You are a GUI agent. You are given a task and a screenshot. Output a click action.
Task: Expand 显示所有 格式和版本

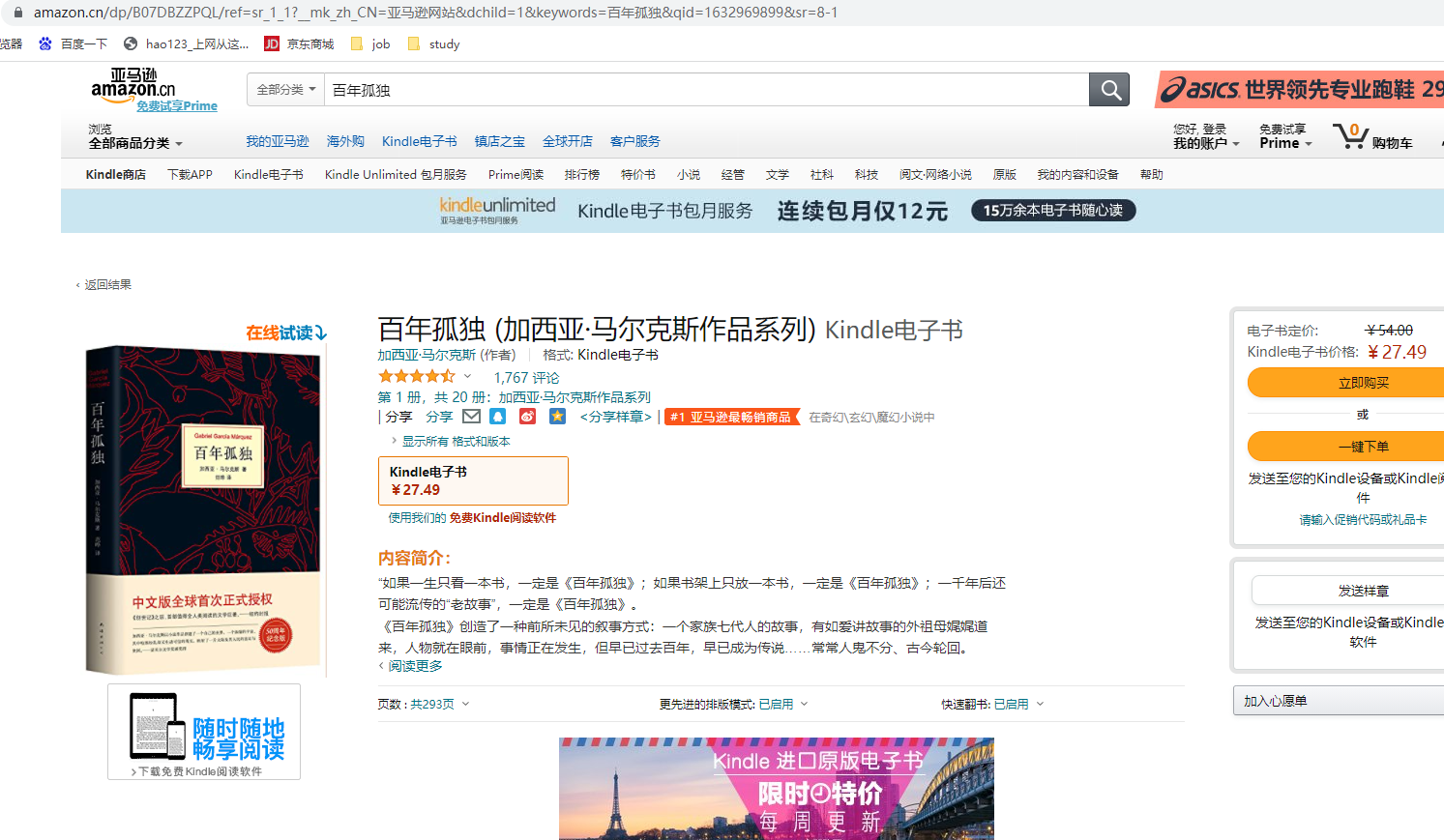click(451, 441)
